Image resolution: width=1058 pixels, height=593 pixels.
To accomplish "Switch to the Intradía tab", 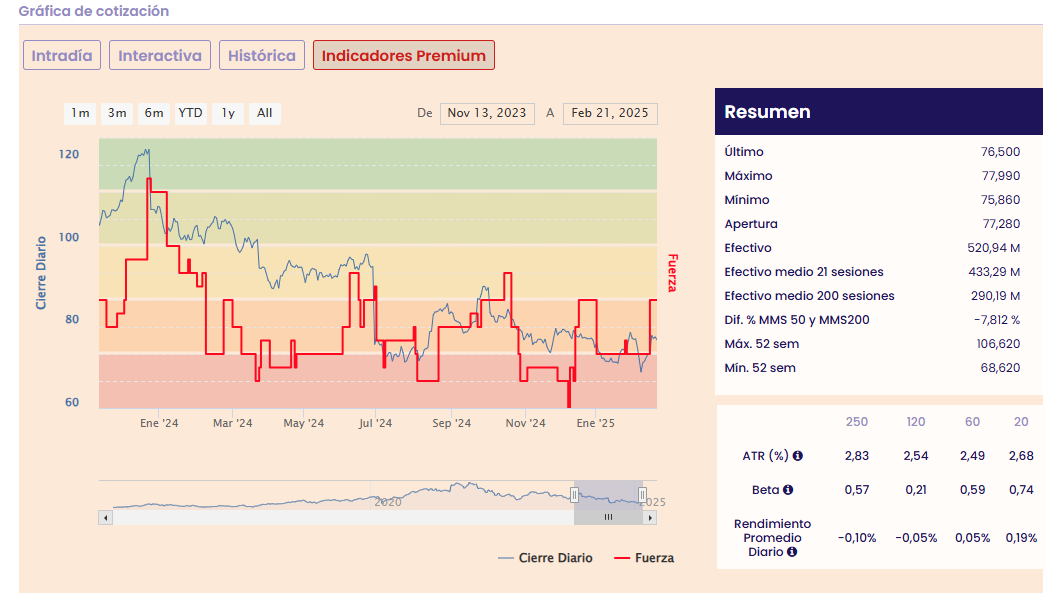I will (x=62, y=56).
